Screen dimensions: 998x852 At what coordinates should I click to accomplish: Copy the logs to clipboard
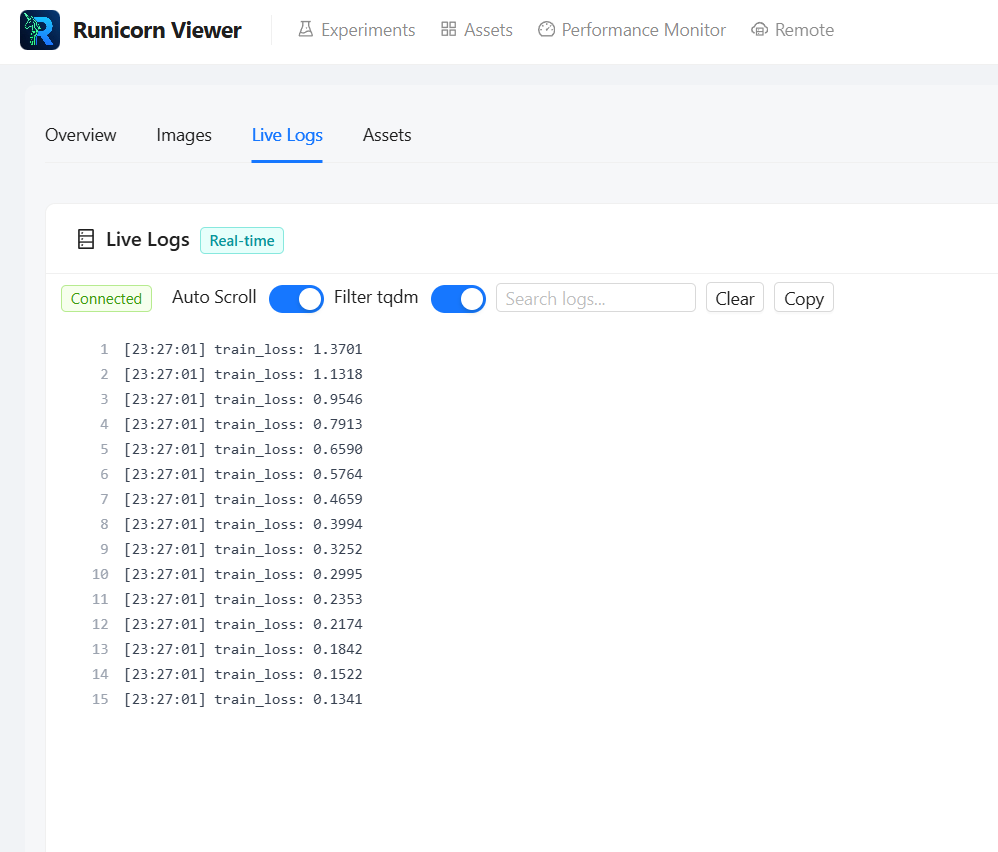(x=803, y=297)
